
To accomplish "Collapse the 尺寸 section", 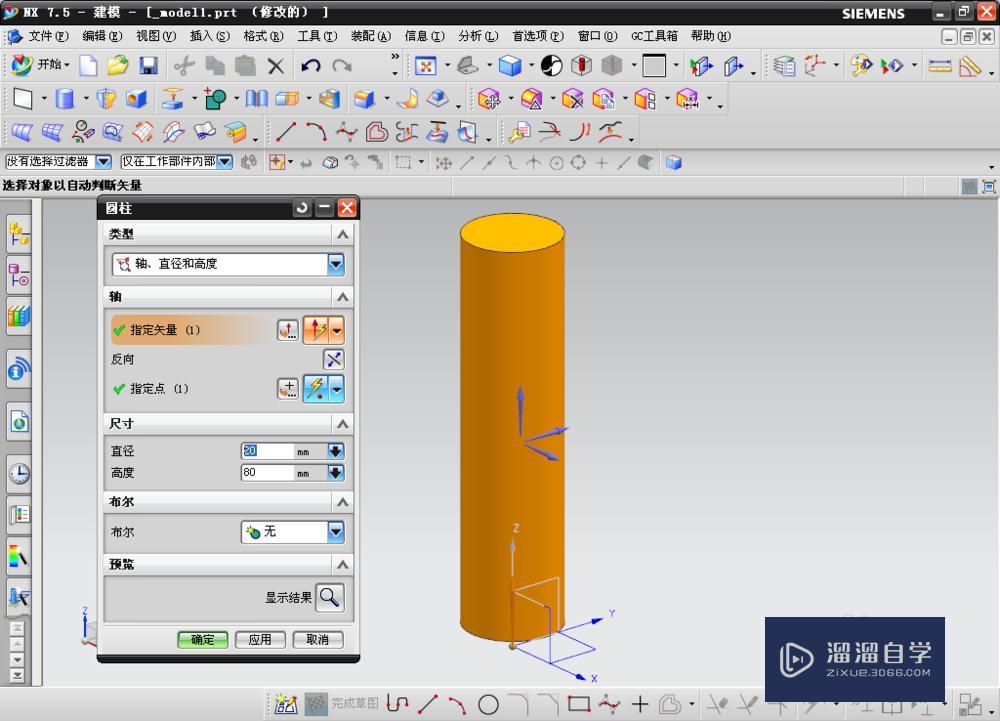I will pos(342,423).
